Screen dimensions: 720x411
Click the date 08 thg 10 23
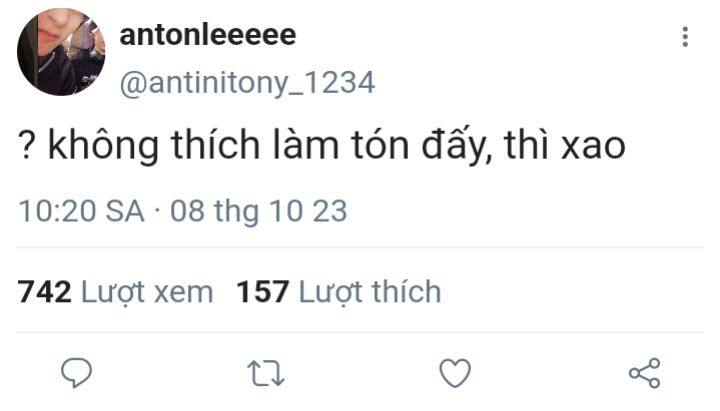click(x=259, y=212)
